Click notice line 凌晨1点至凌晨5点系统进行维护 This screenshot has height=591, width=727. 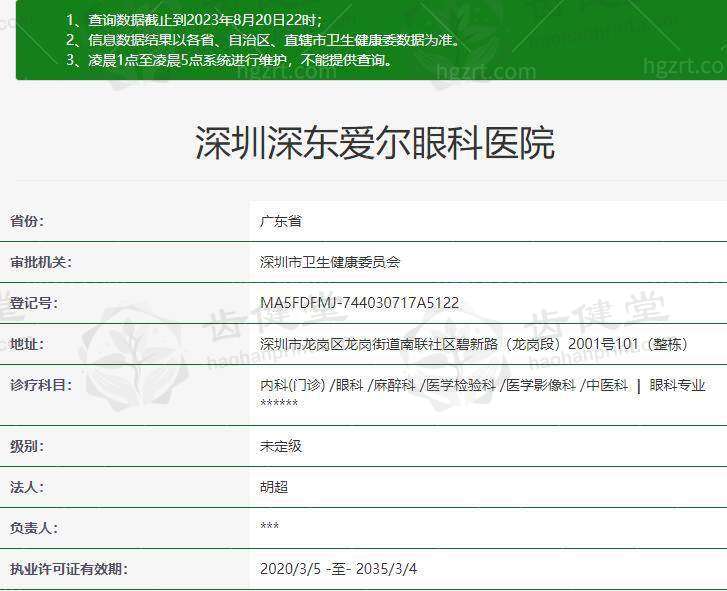(229, 60)
